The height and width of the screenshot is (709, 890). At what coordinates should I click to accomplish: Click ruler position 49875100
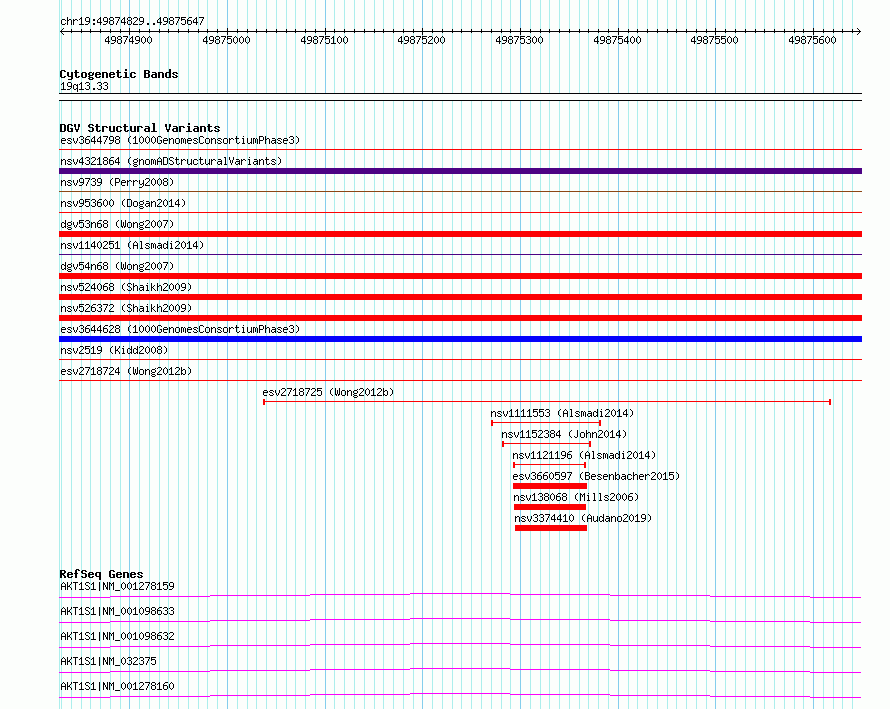[324, 40]
